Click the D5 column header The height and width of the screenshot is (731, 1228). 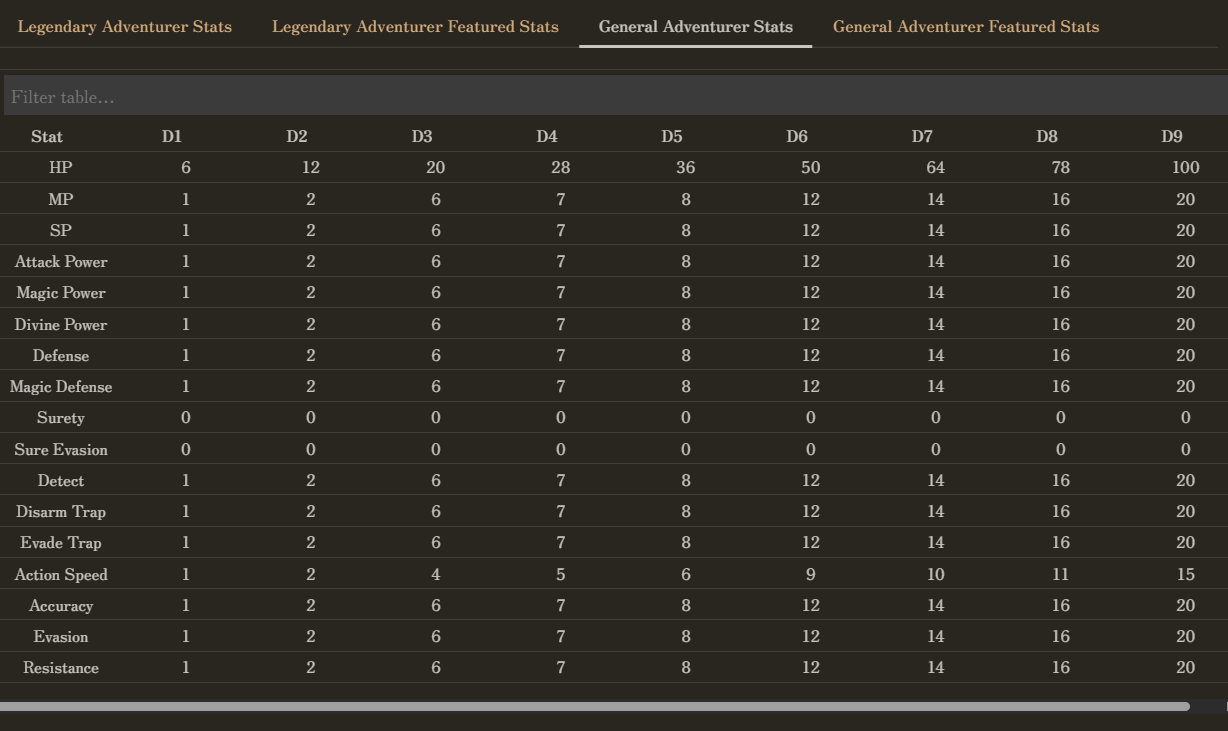click(x=672, y=137)
